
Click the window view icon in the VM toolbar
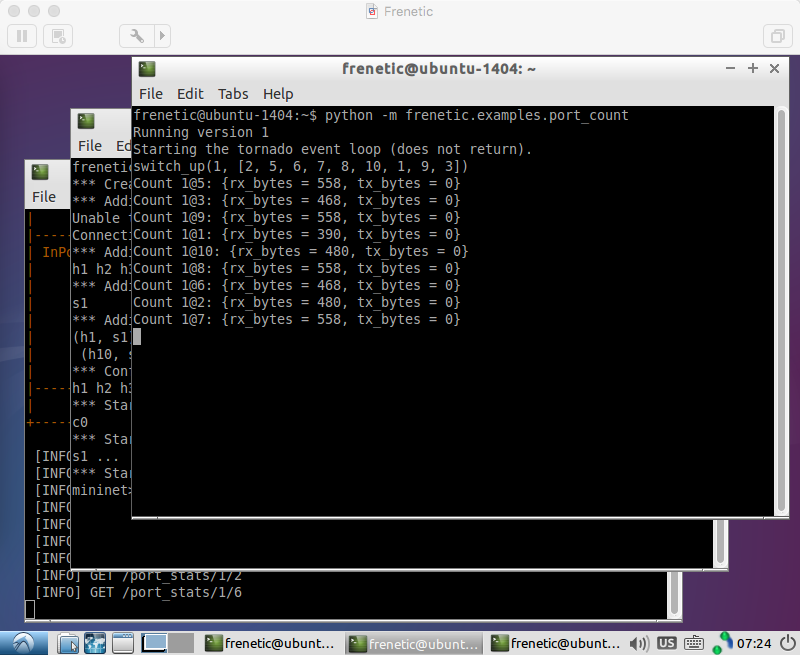pos(778,36)
